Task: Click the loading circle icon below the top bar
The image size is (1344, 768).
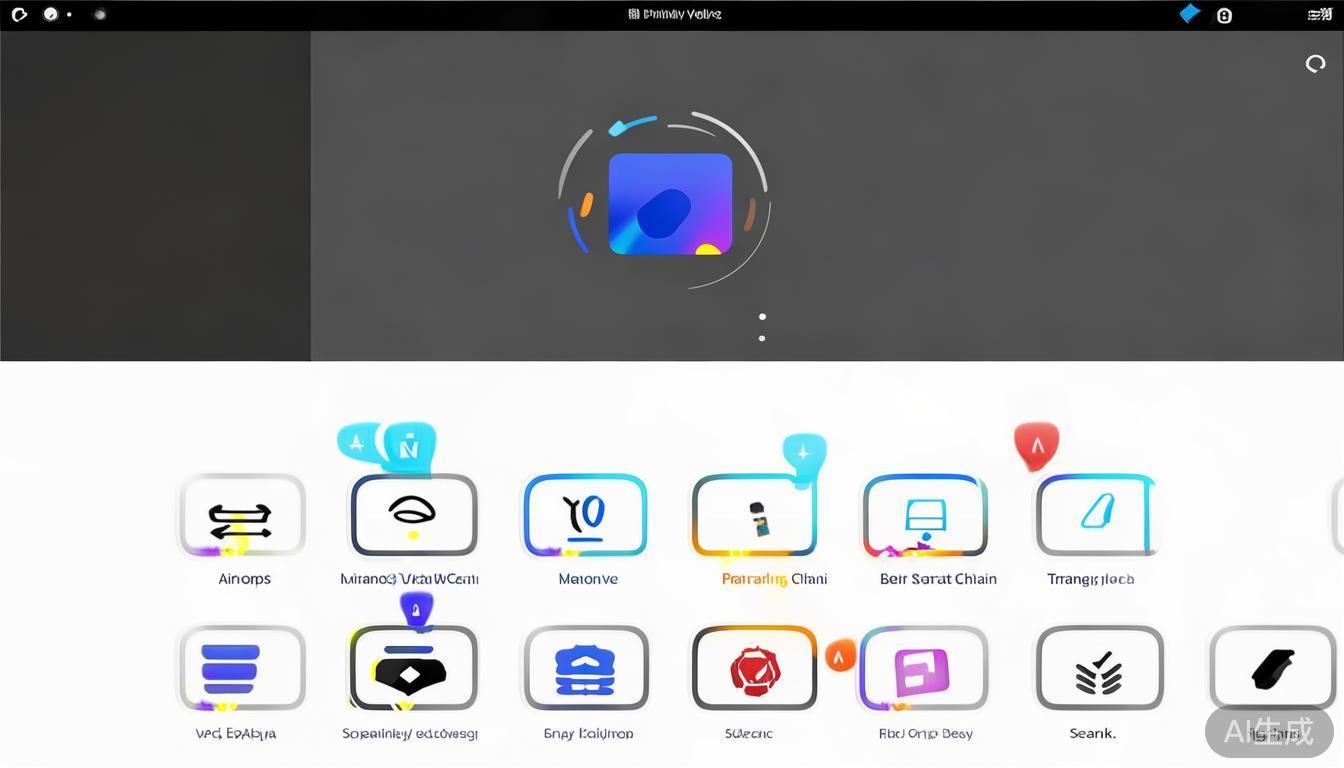Action: tap(1315, 64)
